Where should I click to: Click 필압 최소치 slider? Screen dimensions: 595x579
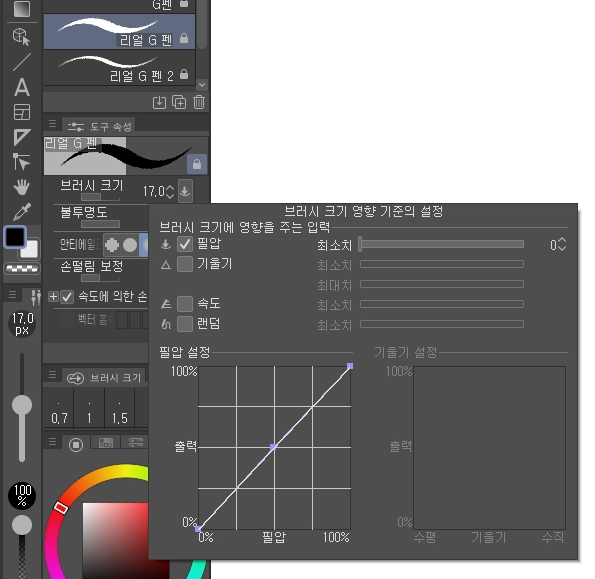(442, 244)
